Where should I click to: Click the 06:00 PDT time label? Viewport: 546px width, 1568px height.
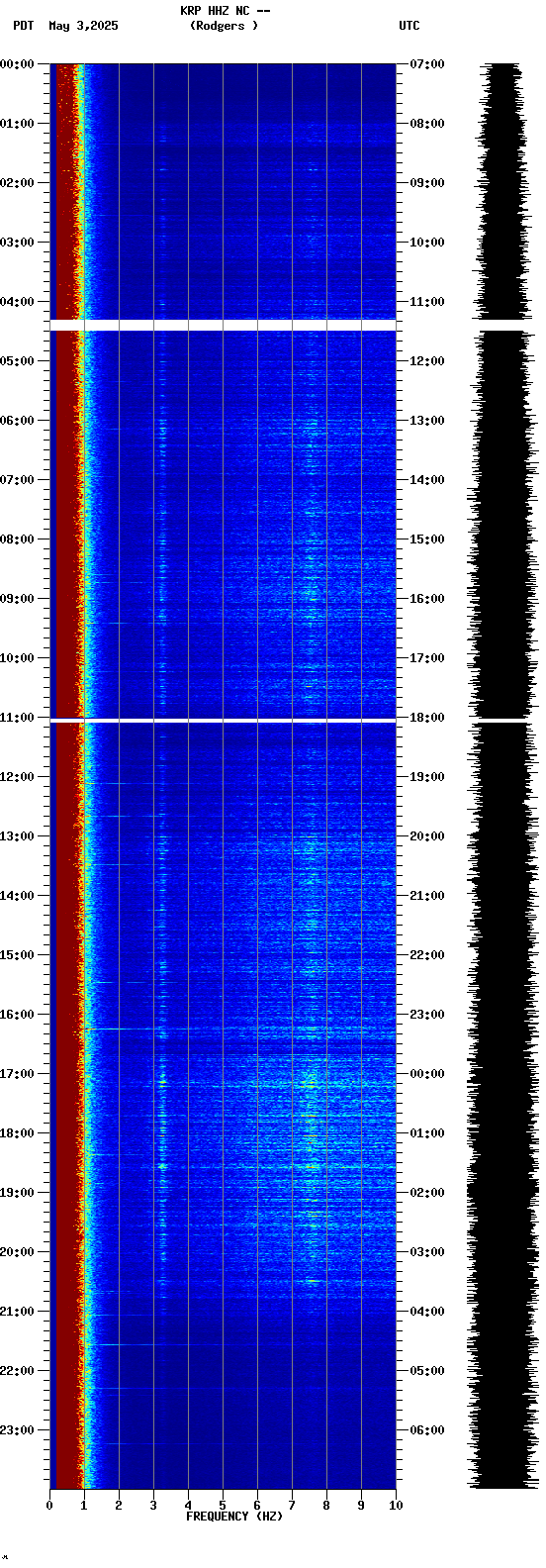[18, 421]
